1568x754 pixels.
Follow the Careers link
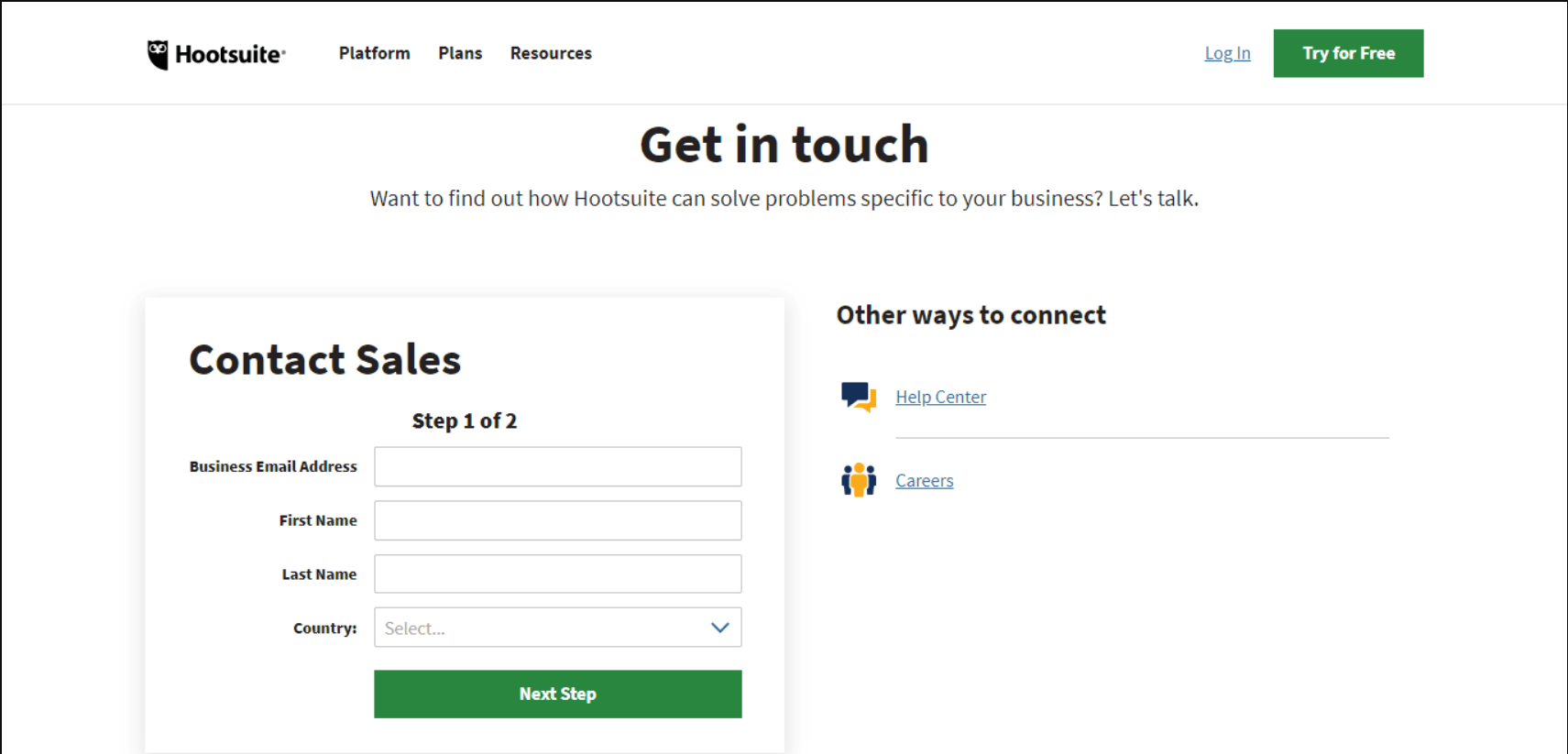click(924, 480)
